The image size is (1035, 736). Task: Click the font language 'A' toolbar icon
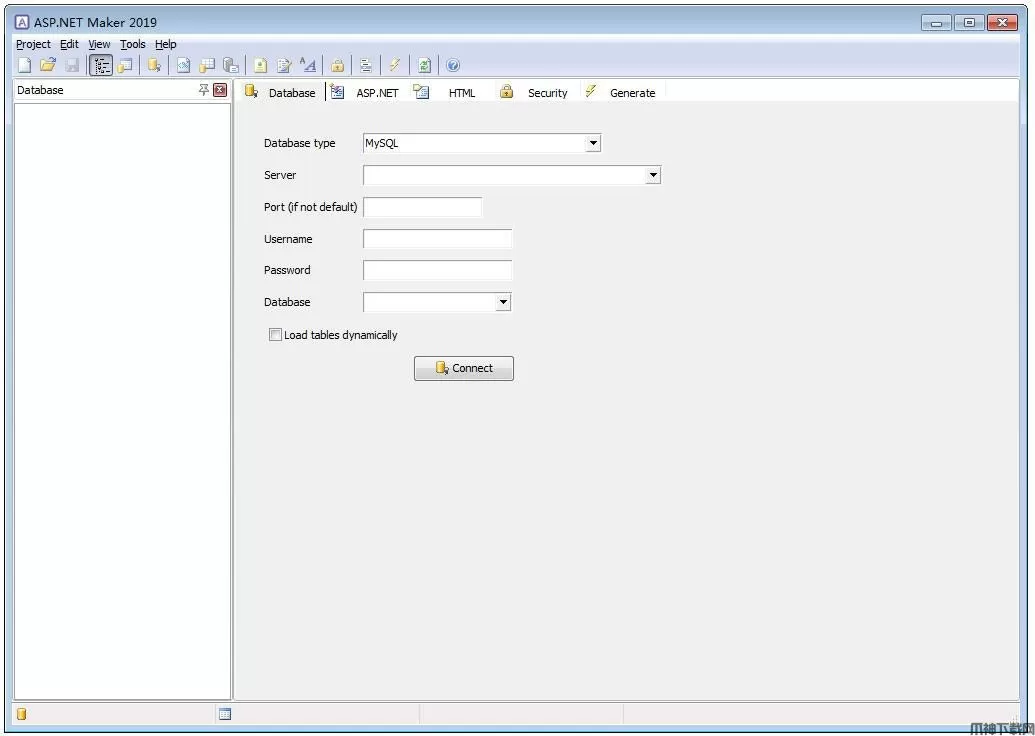click(308, 65)
